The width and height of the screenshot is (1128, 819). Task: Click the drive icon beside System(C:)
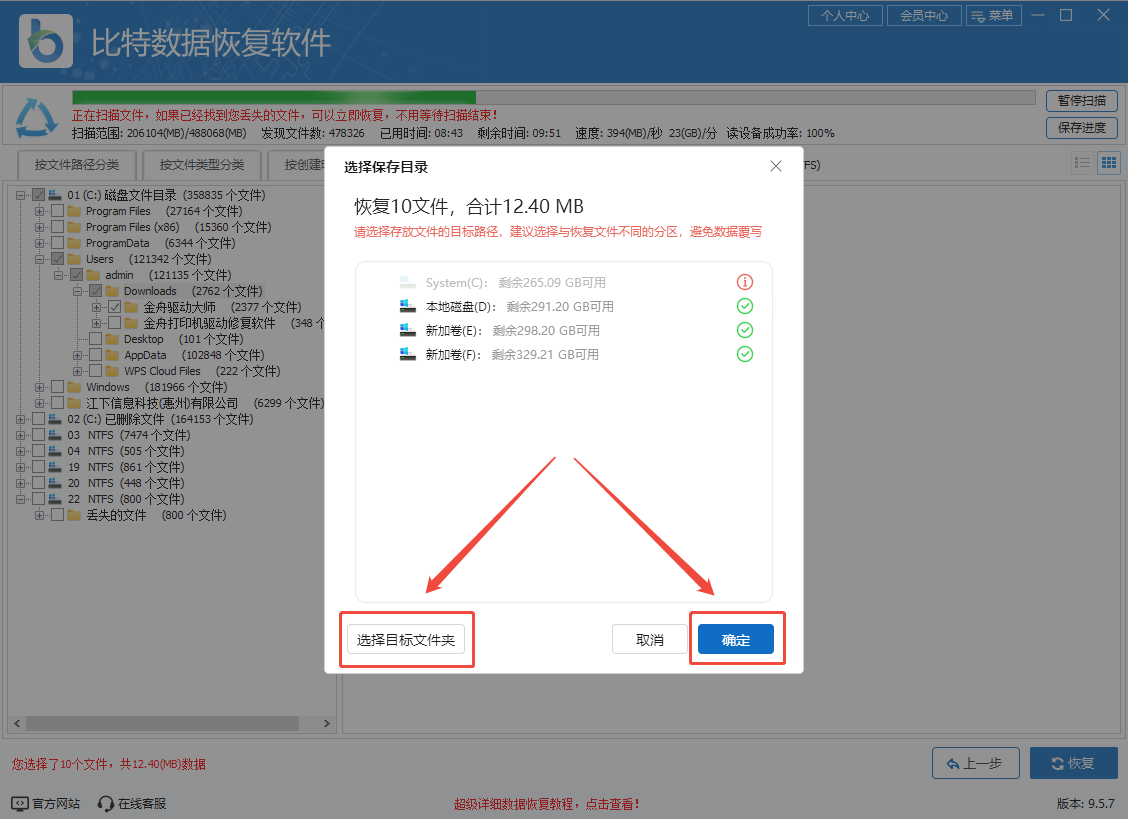coord(408,282)
